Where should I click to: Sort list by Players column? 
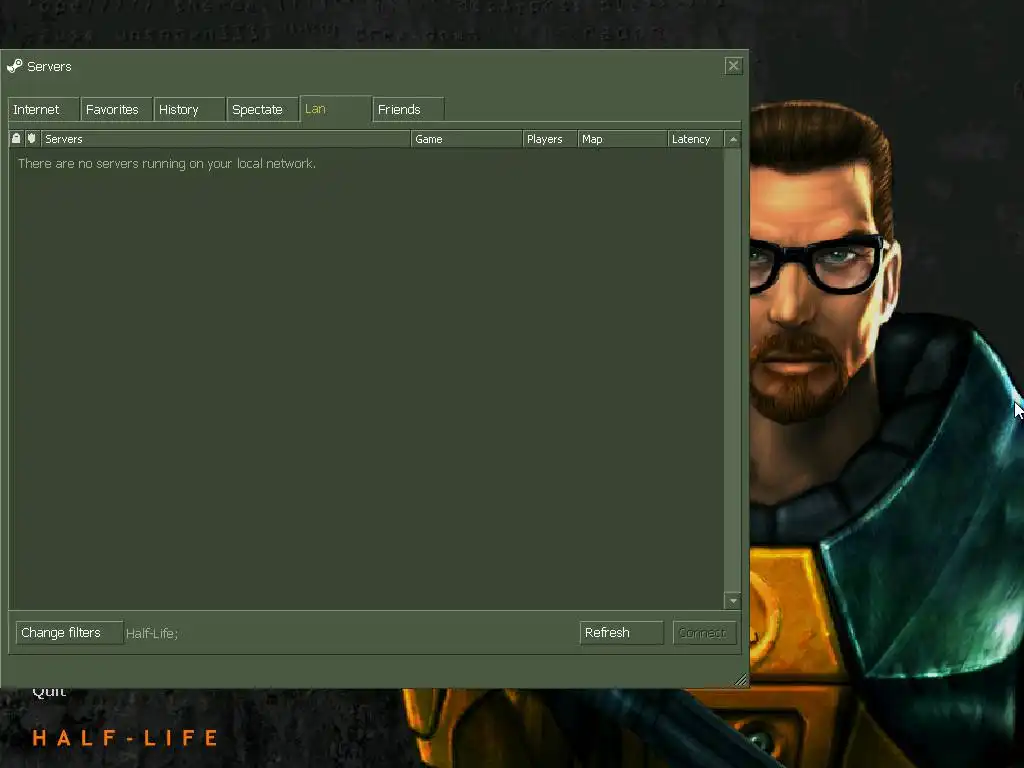[x=550, y=138]
